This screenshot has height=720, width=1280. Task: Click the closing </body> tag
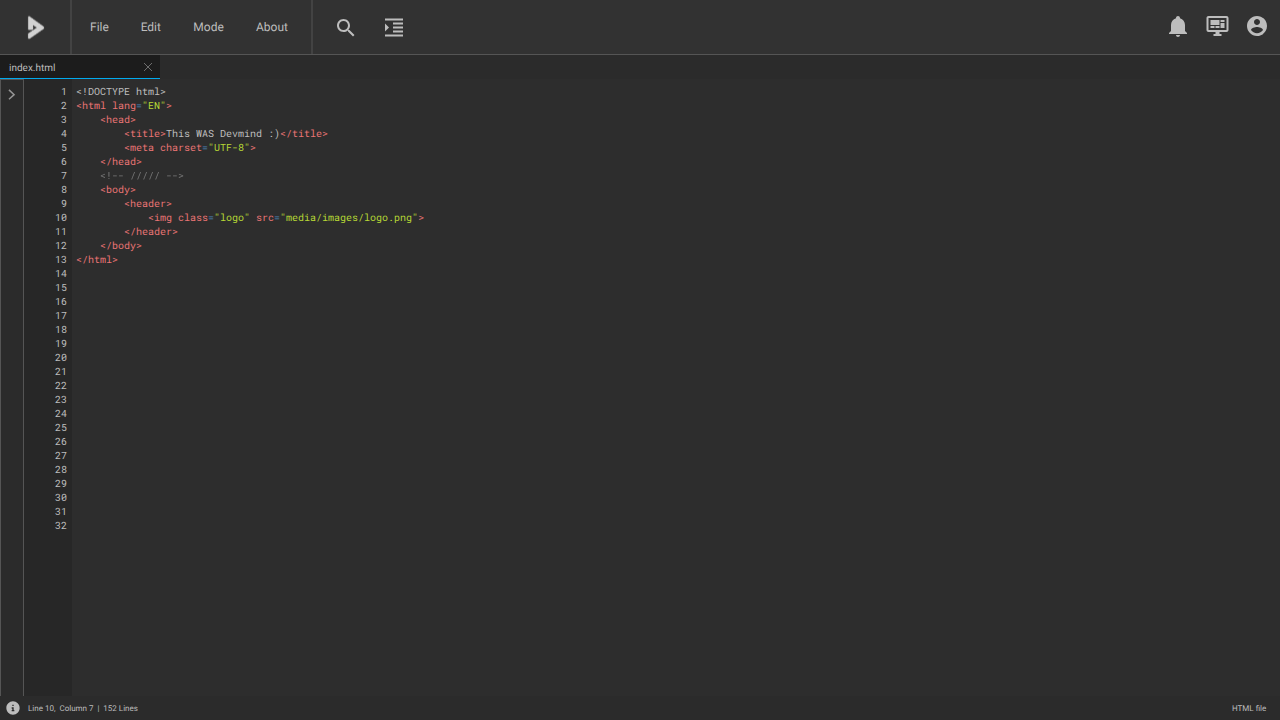pos(121,246)
